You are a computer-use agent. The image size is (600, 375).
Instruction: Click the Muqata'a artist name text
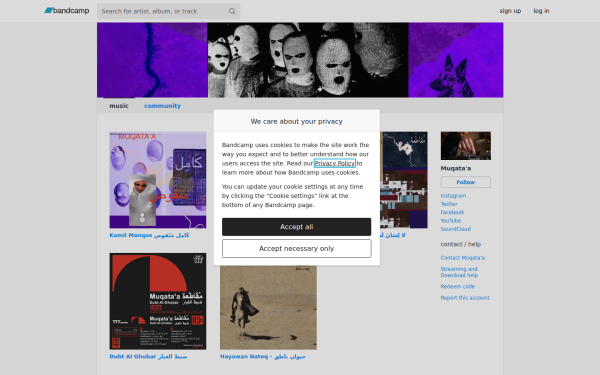click(455, 168)
